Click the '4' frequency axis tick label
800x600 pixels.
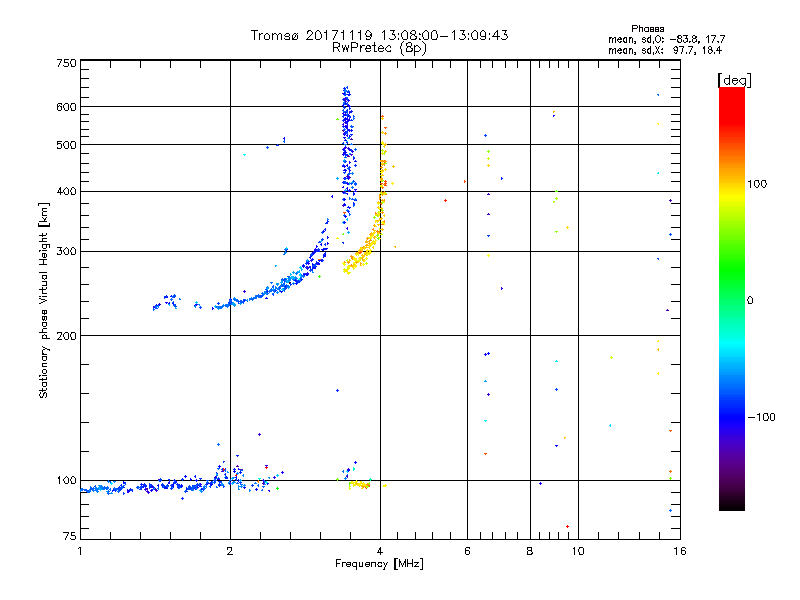click(x=380, y=551)
